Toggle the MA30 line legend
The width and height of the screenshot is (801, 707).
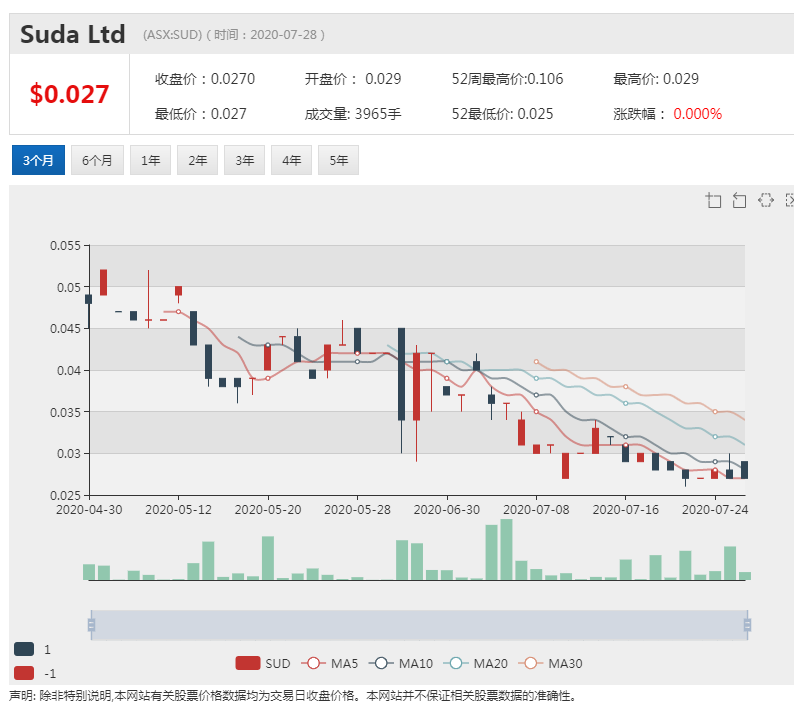click(550, 664)
